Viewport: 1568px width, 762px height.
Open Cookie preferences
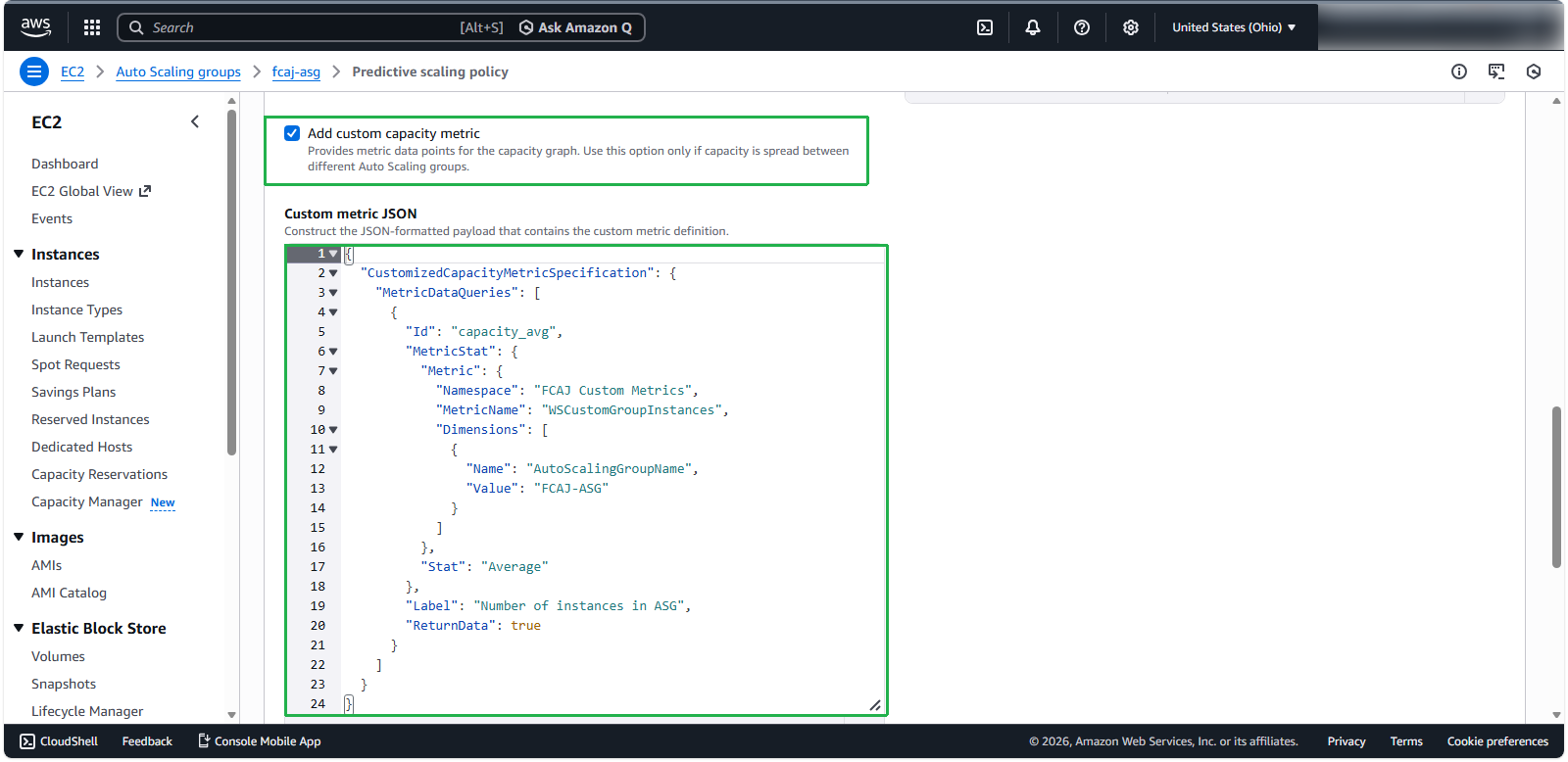coord(1497,741)
